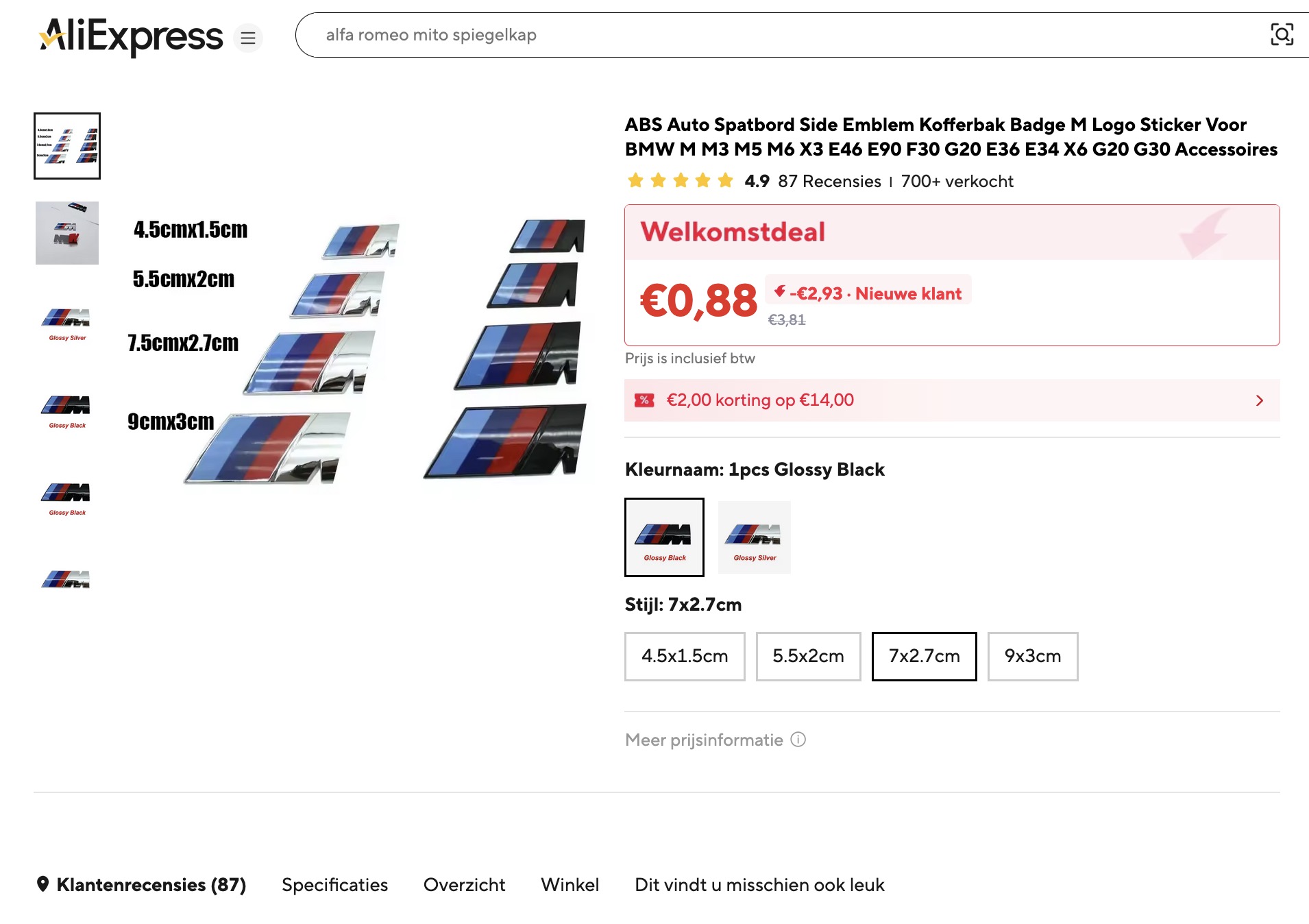Screen dimensions: 1309x924
Task: Click the five-star rating stars
Action: tap(680, 180)
